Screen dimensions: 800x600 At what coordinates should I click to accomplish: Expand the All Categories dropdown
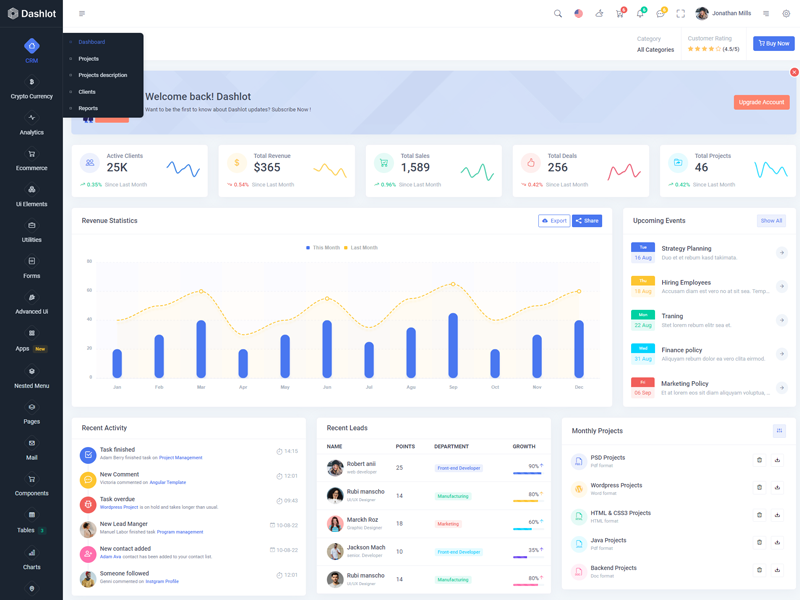coord(655,49)
